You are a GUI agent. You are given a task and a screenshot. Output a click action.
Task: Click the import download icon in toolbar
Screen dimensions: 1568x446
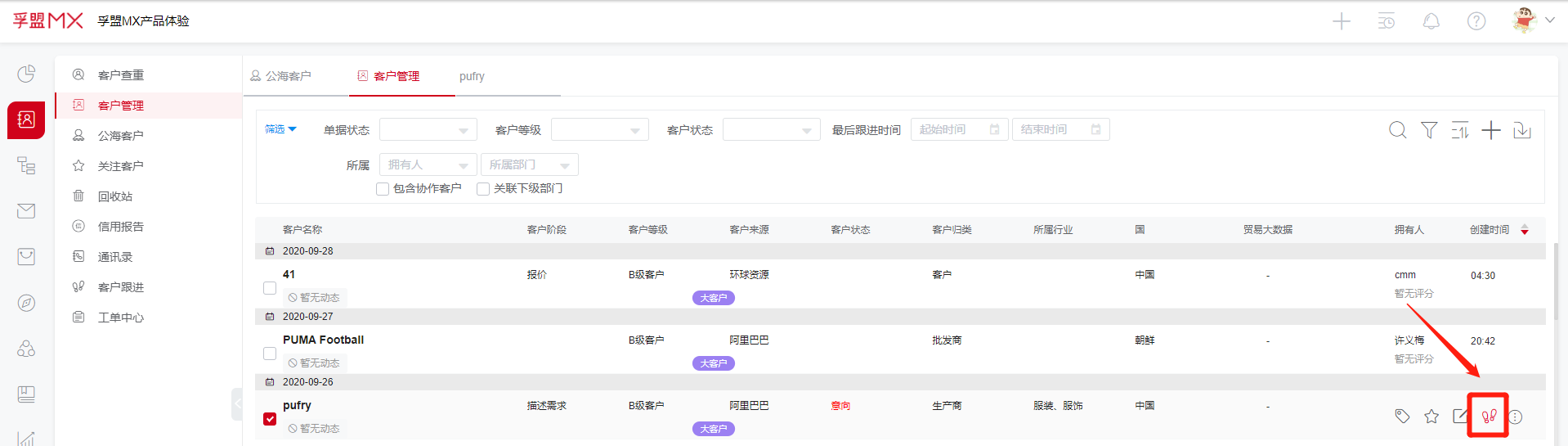coord(1522,130)
